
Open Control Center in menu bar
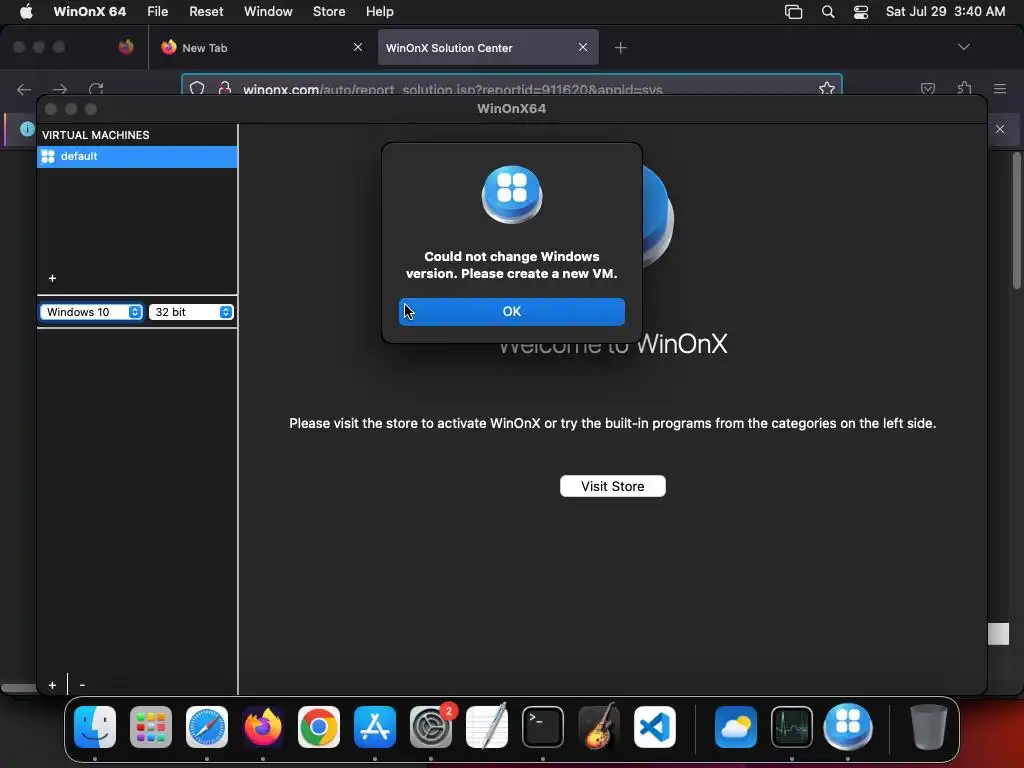(x=861, y=12)
